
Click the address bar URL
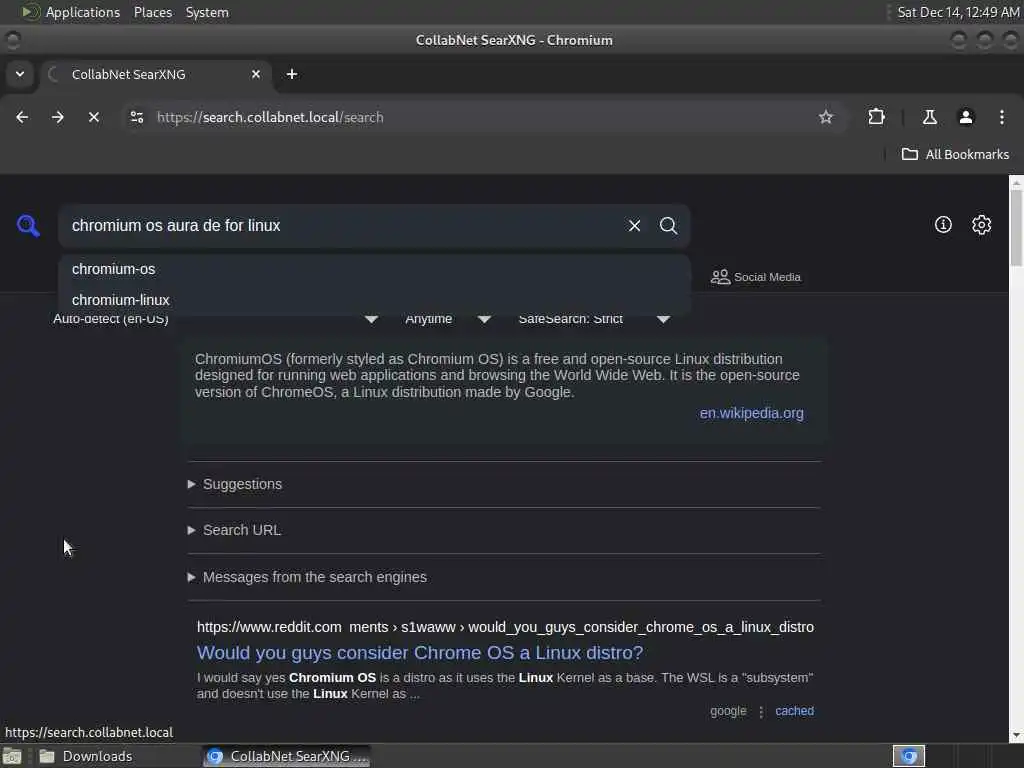pyautogui.click(x=270, y=118)
